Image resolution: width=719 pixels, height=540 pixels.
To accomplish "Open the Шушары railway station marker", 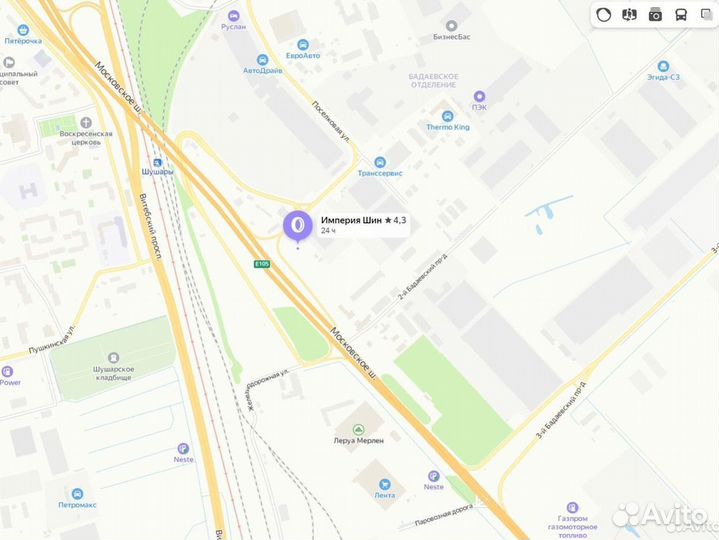I will tap(157, 162).
